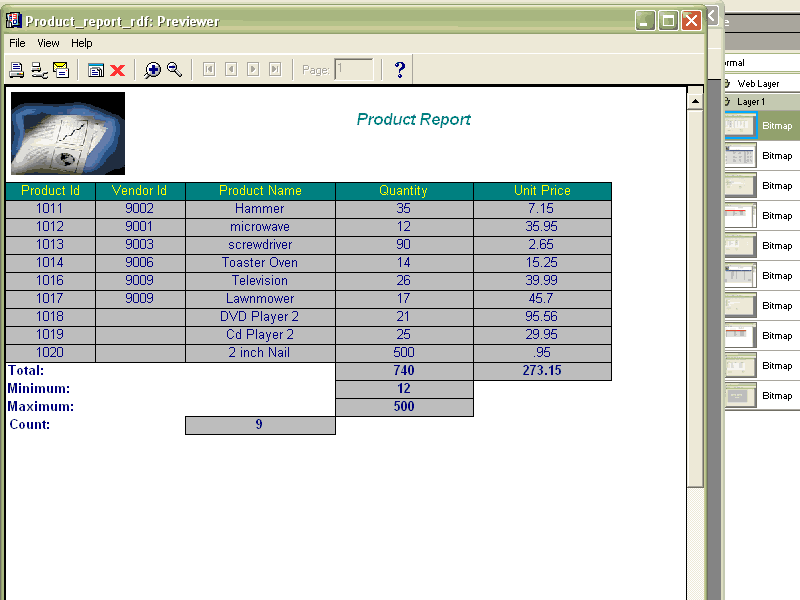Screen dimensions: 800x600
Task: Zoom in with the magnifier plus icon
Action: (x=152, y=70)
